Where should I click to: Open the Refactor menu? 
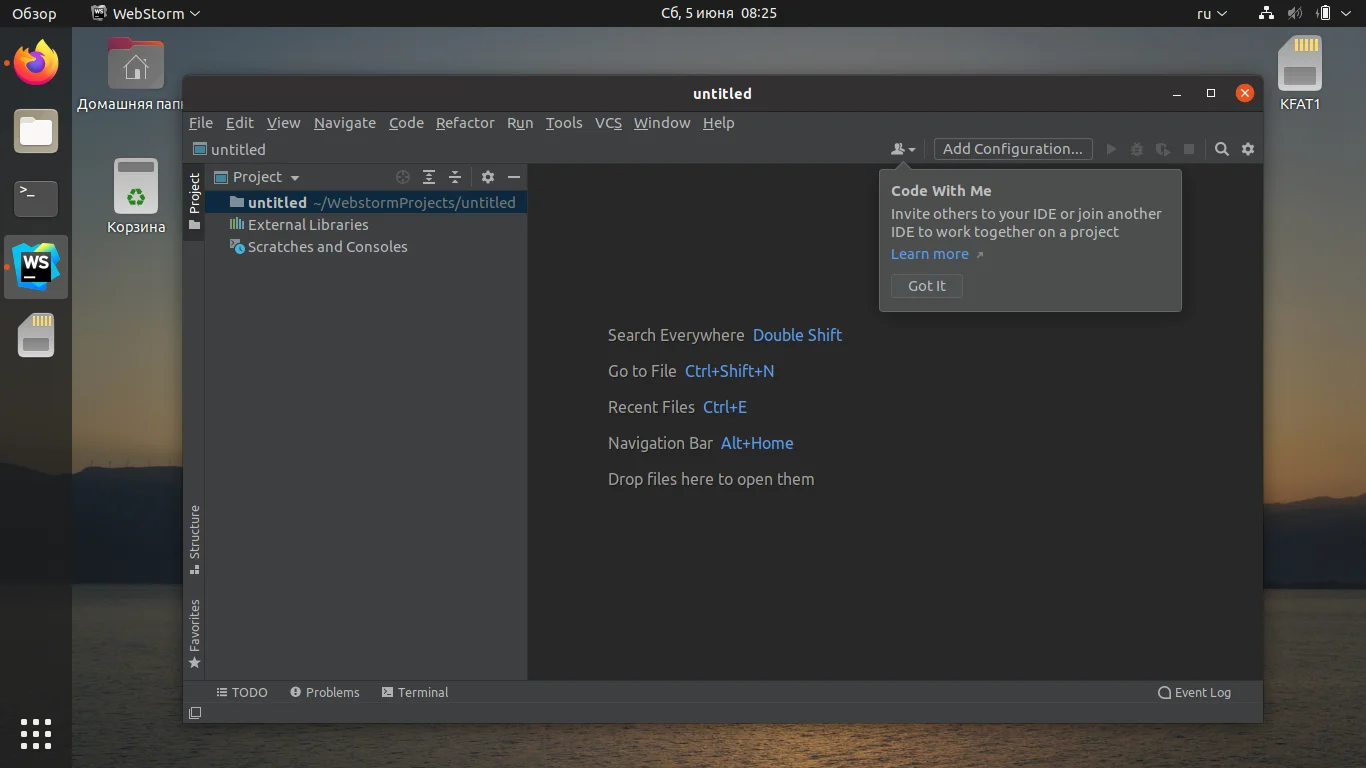point(464,123)
